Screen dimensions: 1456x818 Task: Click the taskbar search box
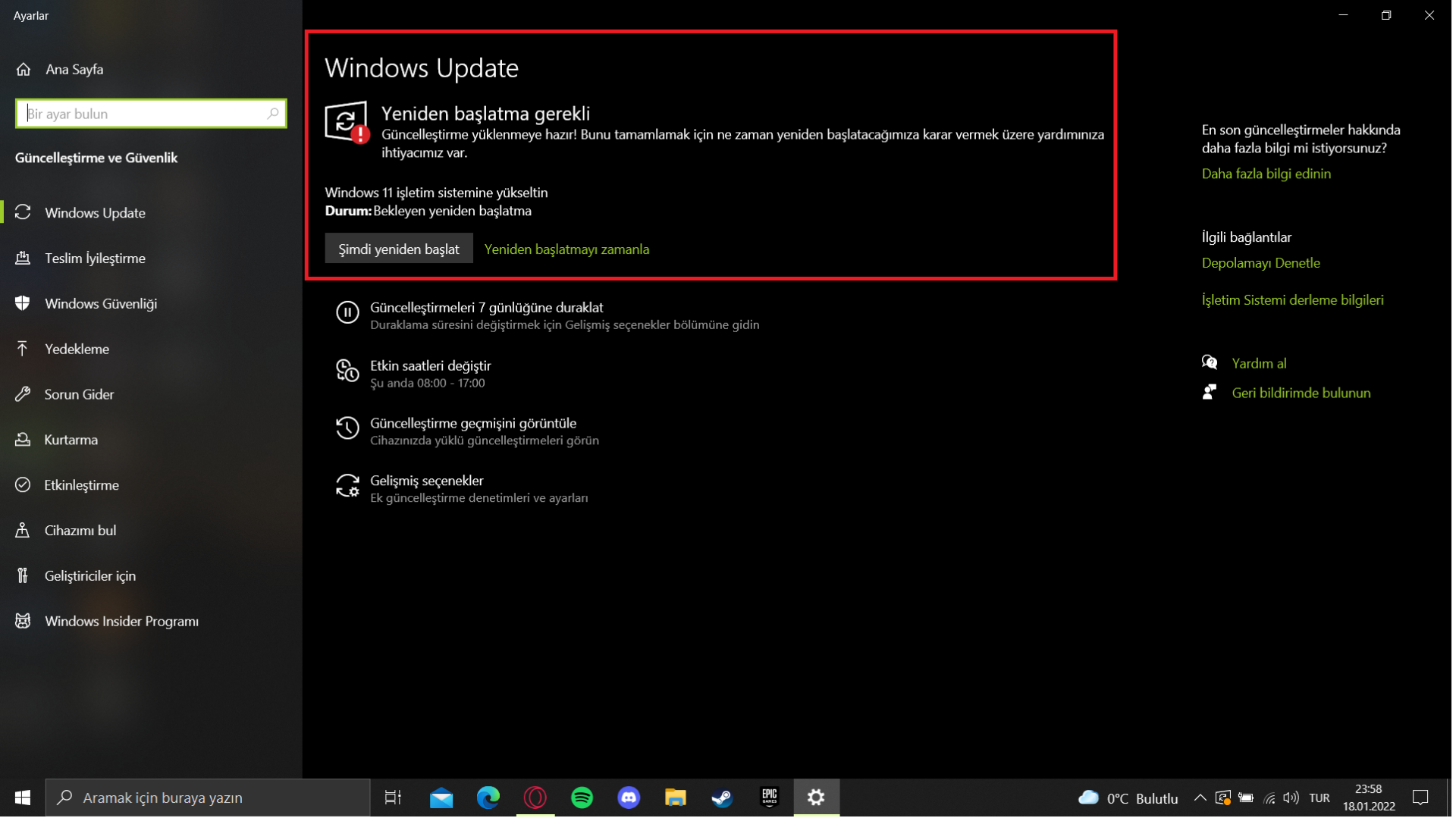(209, 799)
